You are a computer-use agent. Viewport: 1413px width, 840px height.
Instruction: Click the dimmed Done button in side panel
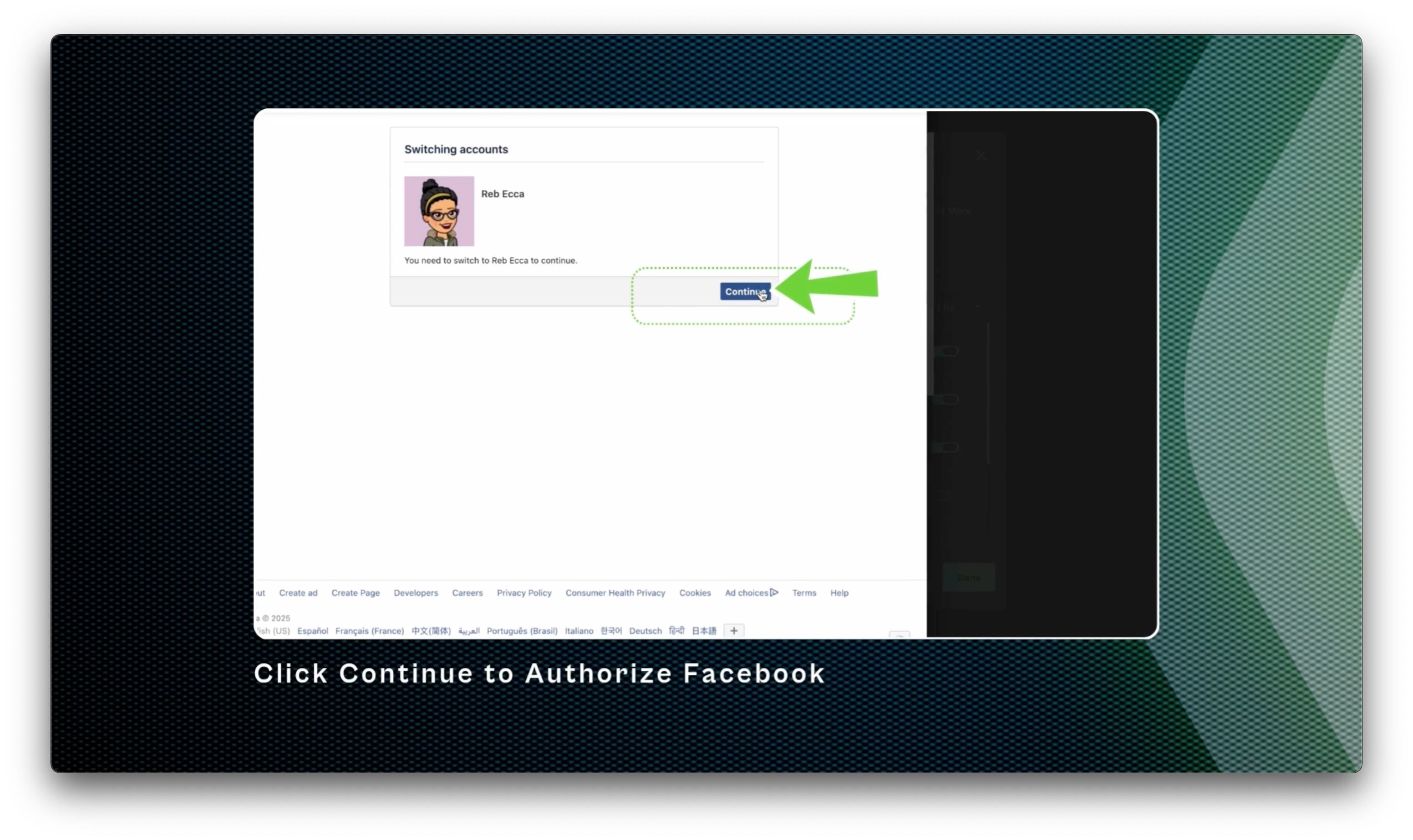click(x=969, y=577)
